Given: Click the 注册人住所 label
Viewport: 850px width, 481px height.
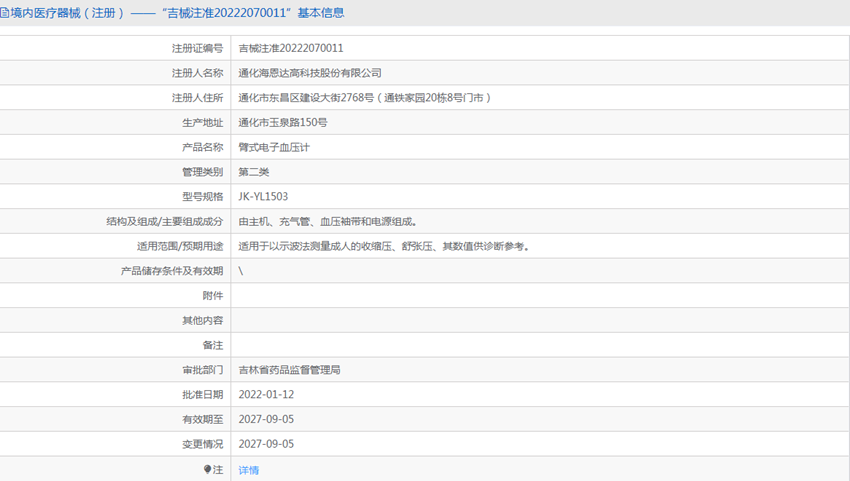Looking at the screenshot, I should click(x=197, y=98).
